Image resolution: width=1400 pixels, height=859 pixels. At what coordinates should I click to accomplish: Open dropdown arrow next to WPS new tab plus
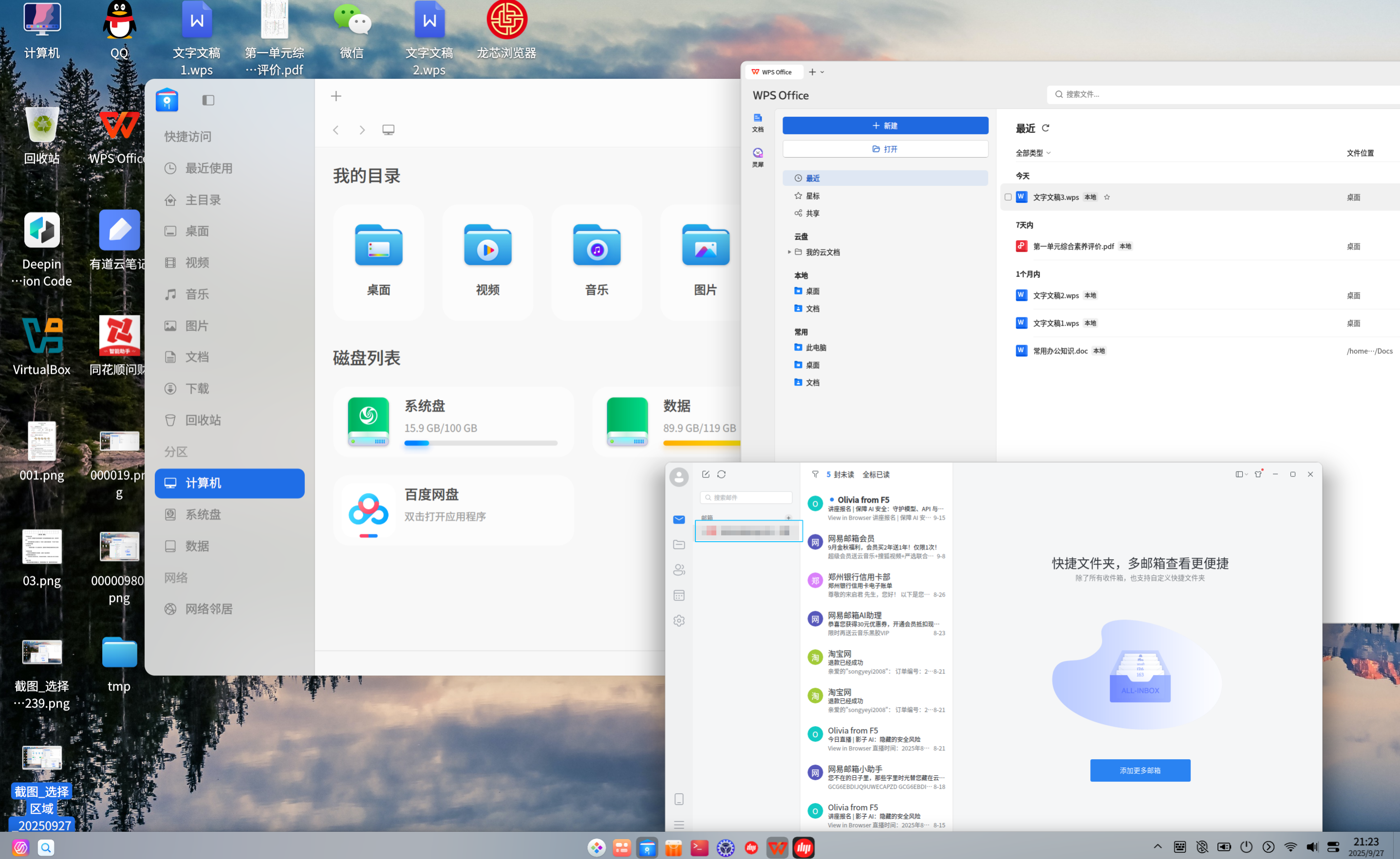pyautogui.click(x=822, y=72)
